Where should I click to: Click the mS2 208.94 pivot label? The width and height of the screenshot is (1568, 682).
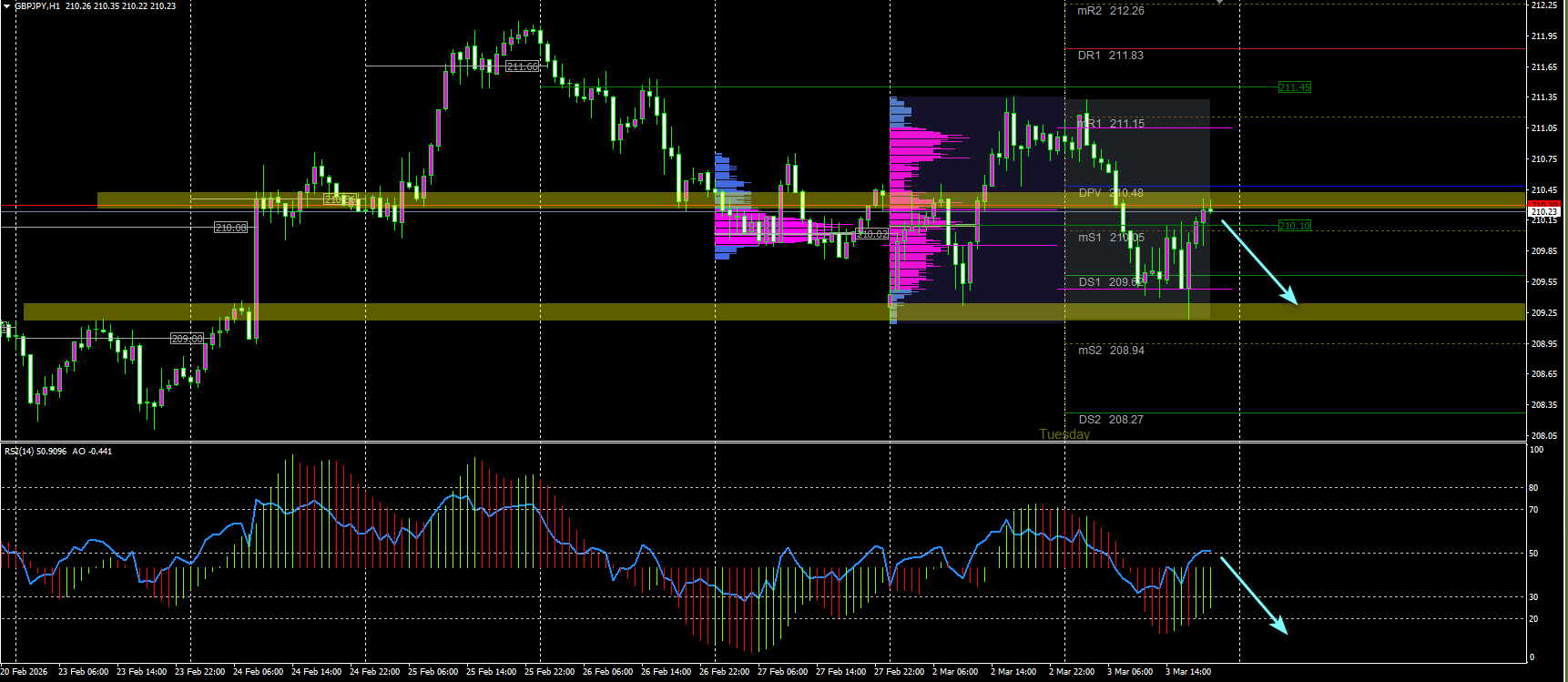click(1111, 351)
